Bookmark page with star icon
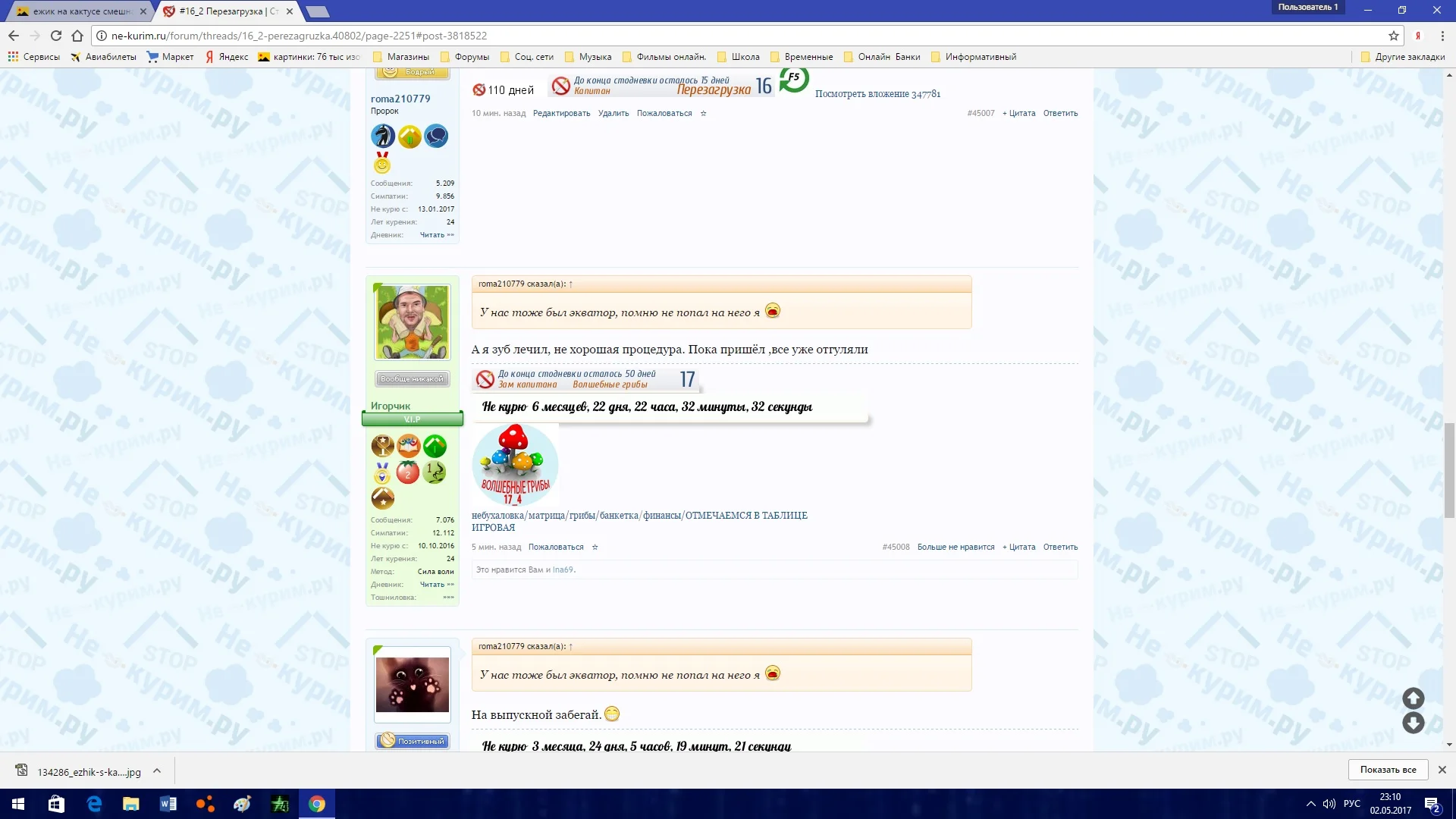Image resolution: width=1456 pixels, height=819 pixels. [1393, 36]
